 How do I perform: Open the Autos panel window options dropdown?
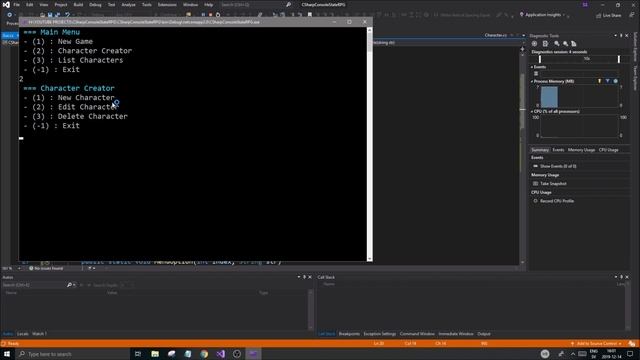pyautogui.click(x=298, y=277)
